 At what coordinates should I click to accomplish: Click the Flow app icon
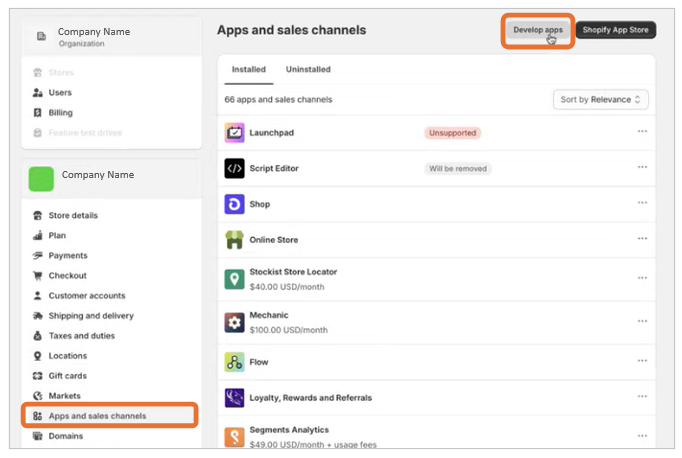[234, 362]
